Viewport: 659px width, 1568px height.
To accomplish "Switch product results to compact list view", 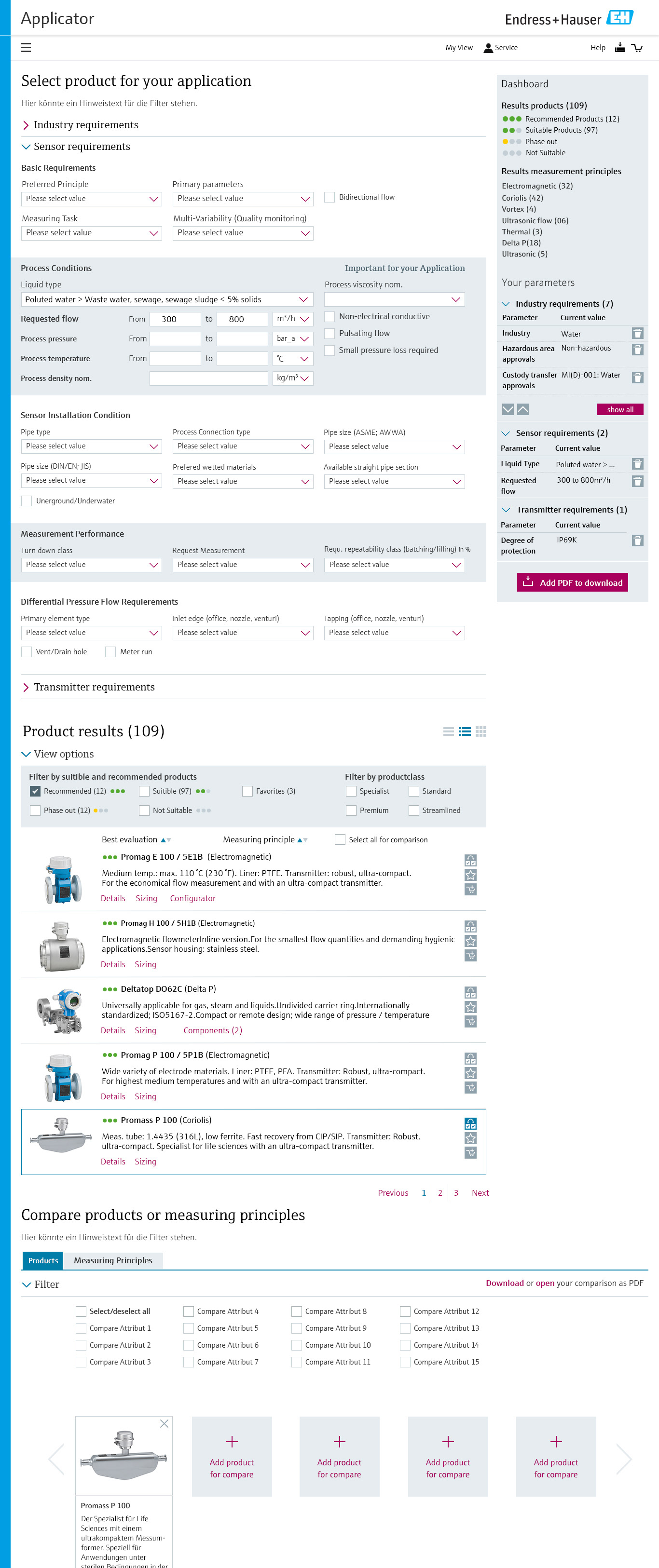I will (448, 731).
